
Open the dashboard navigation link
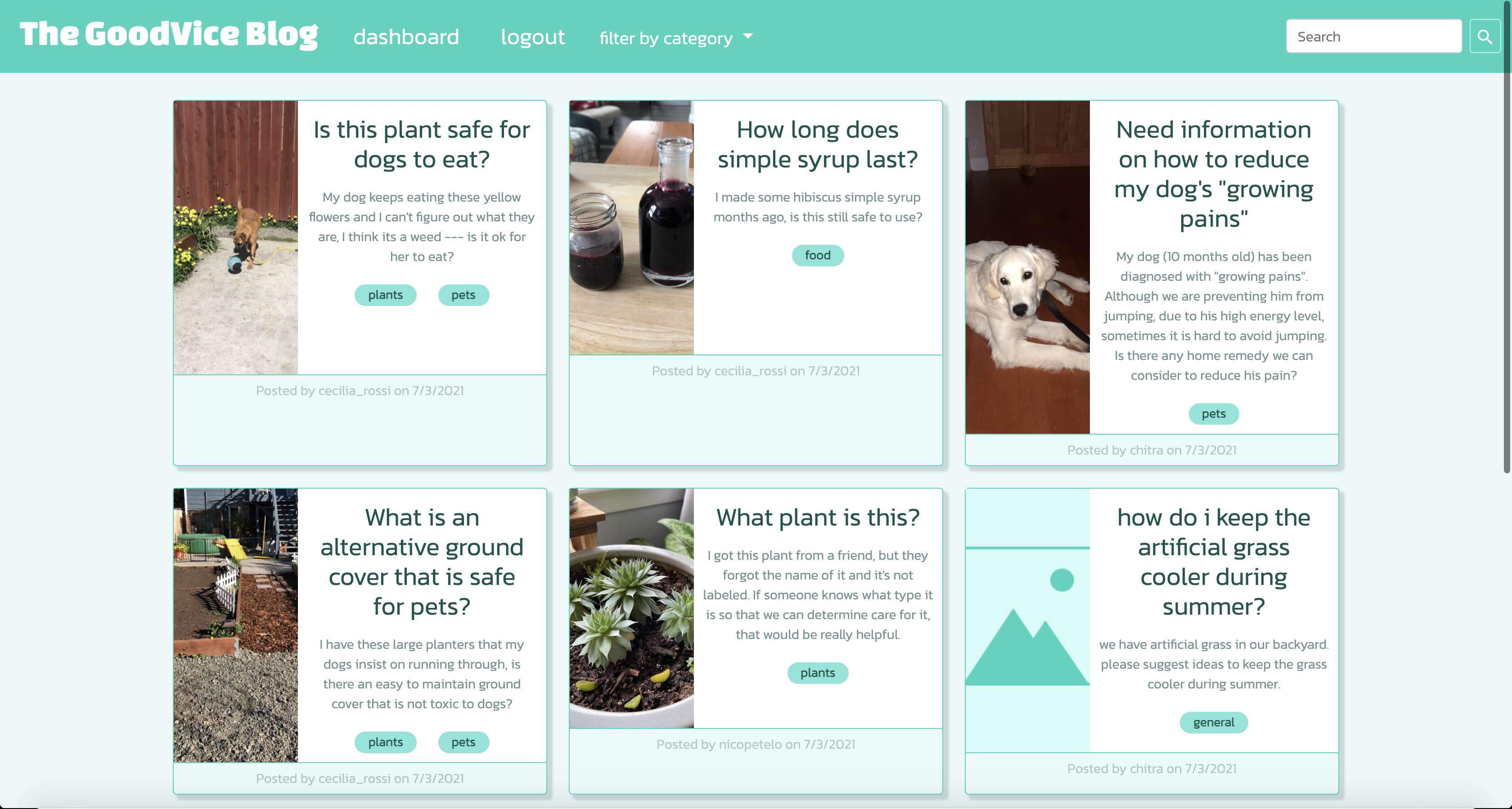tap(406, 36)
